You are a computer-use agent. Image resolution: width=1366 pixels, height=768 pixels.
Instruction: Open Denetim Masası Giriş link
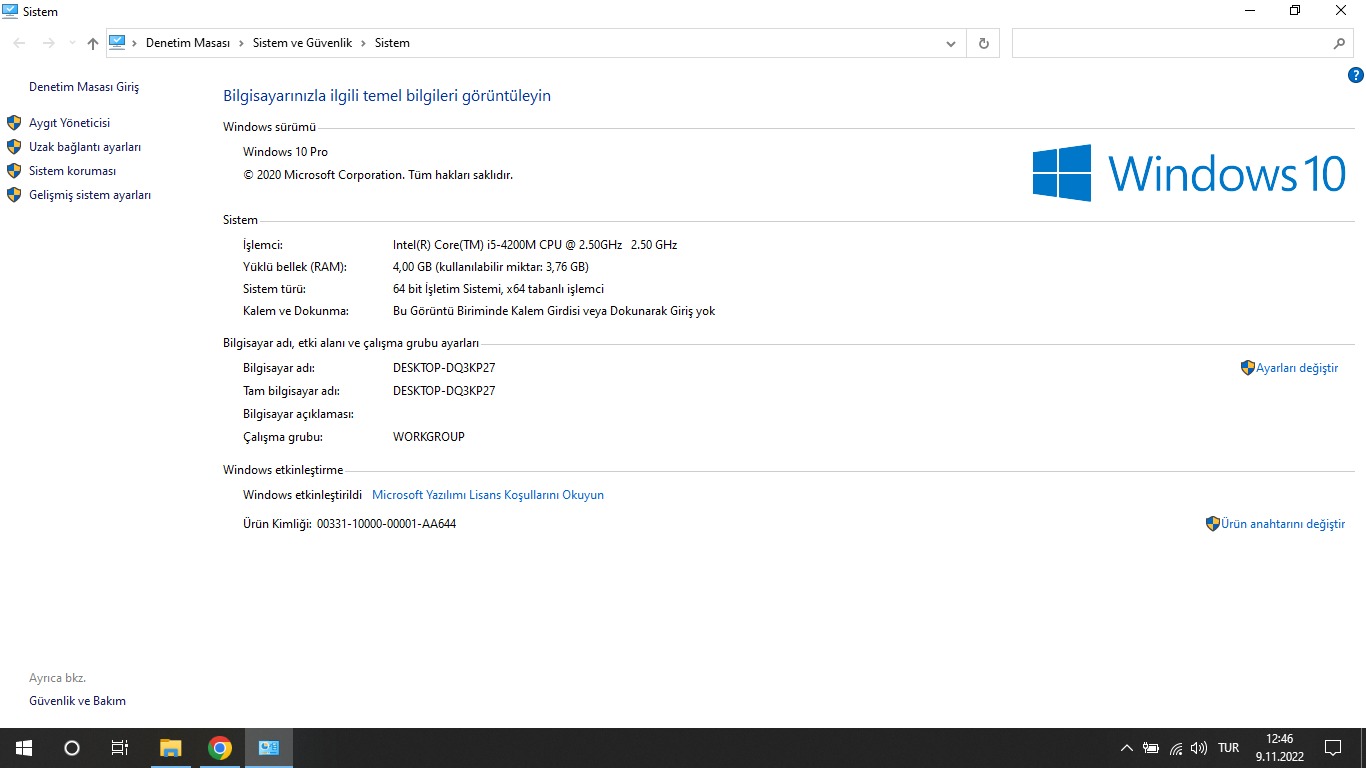click(84, 87)
